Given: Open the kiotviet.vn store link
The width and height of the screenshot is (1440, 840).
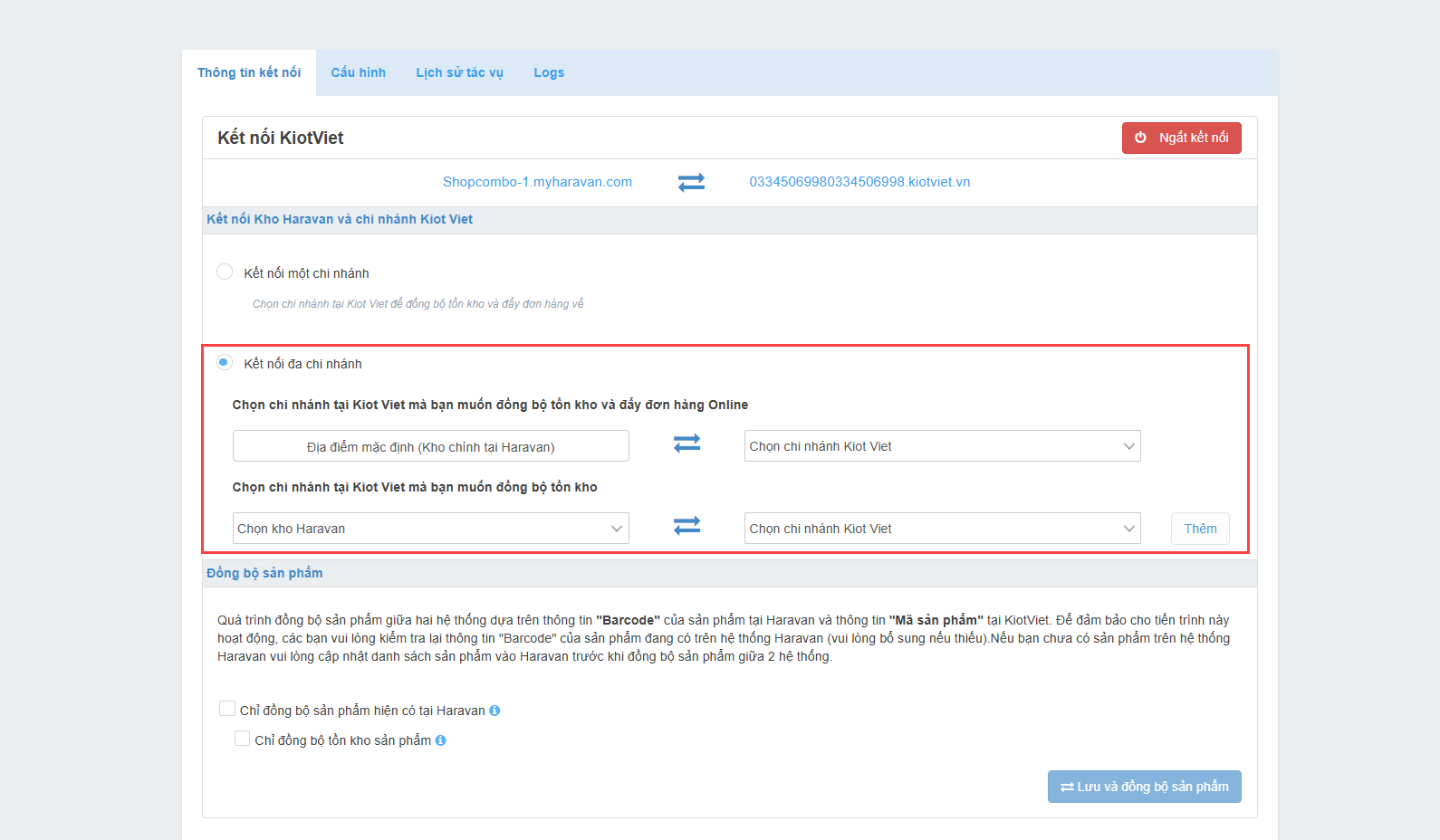Looking at the screenshot, I should click(859, 182).
